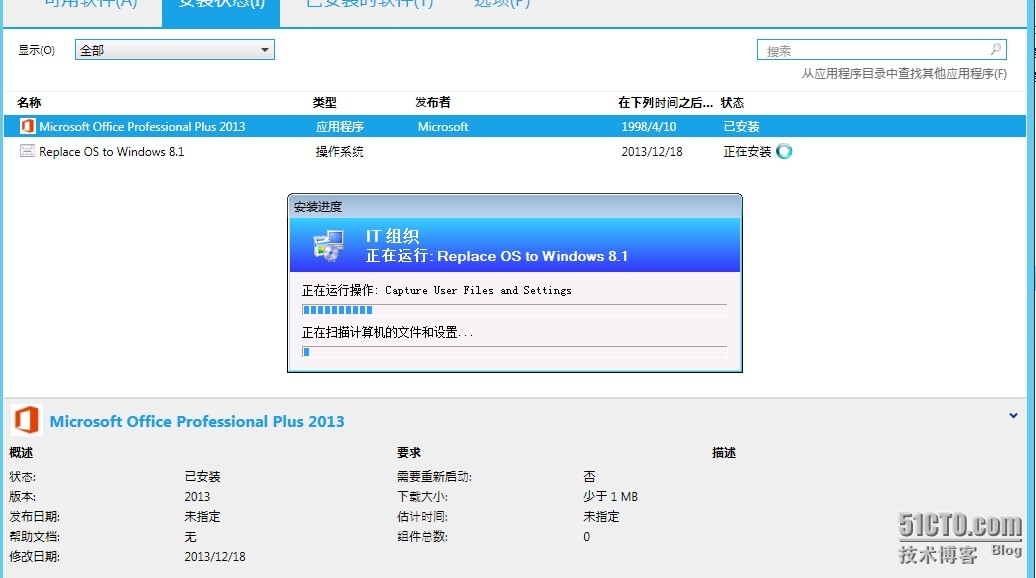
Task: Click the 0 value beside 组件总数
Action: pyautogui.click(x=587, y=536)
